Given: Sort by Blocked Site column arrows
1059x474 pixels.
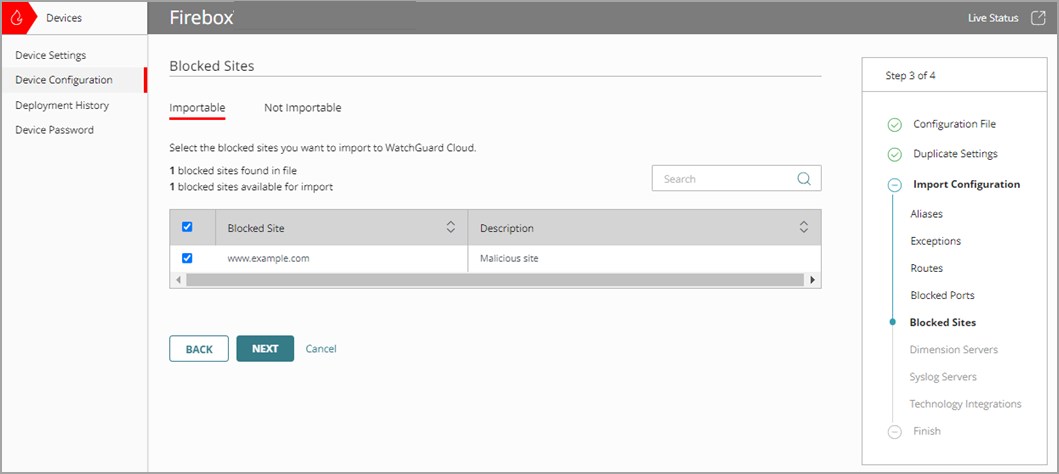Looking at the screenshot, I should (x=451, y=228).
